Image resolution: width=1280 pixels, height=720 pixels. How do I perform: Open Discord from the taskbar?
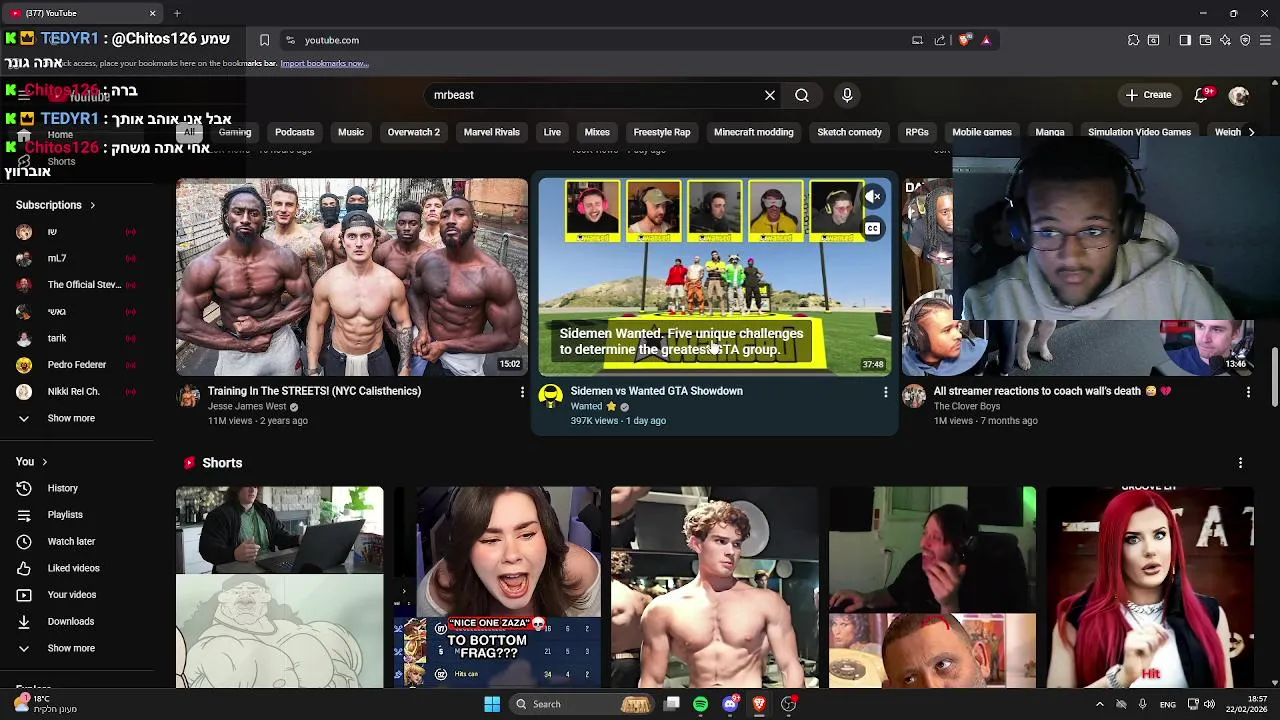(x=730, y=704)
